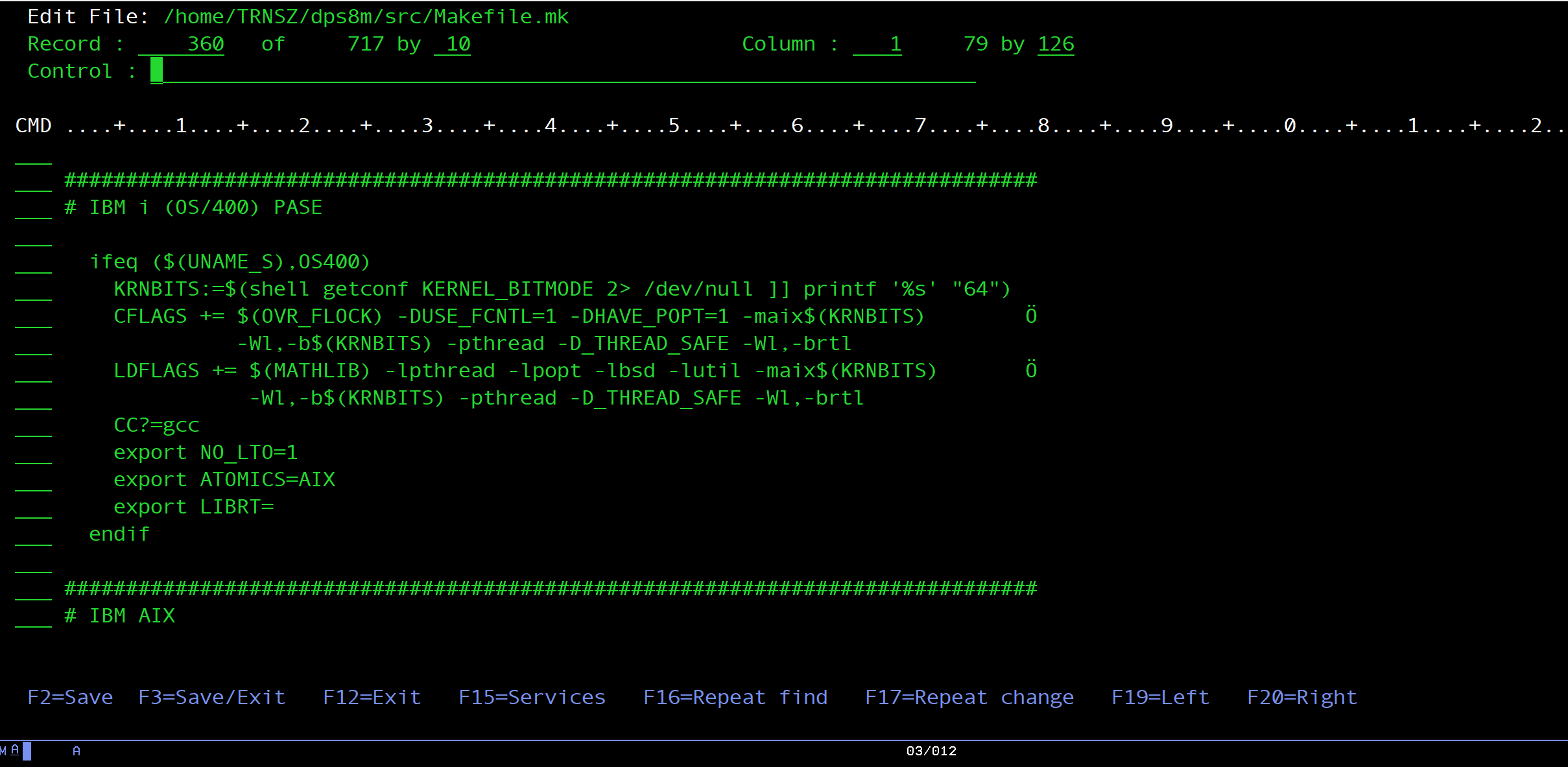Screen dimensions: 1568x767
Task: Open F15=Services option
Action: tap(532, 697)
